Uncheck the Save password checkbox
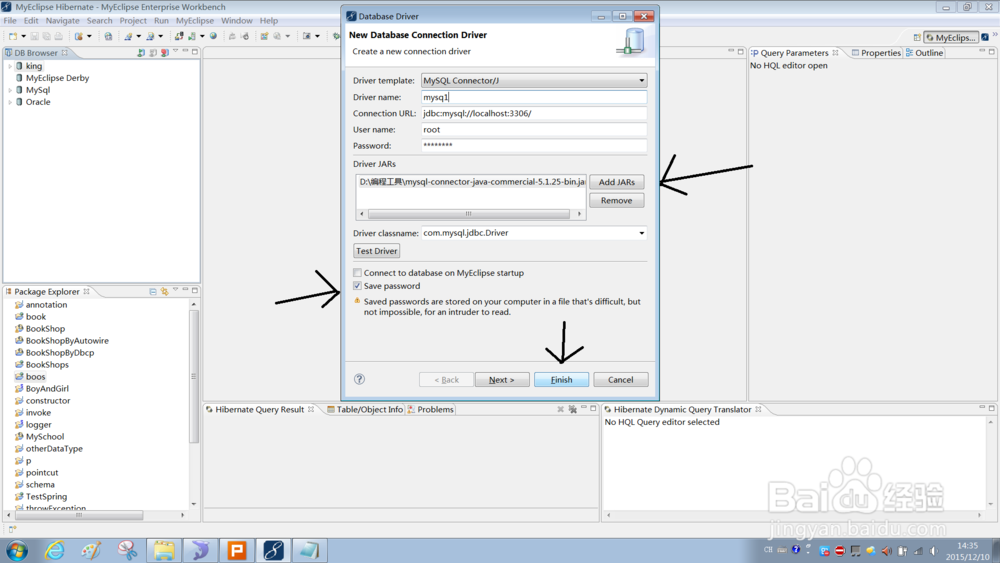The height and width of the screenshot is (563, 1000). 357,286
